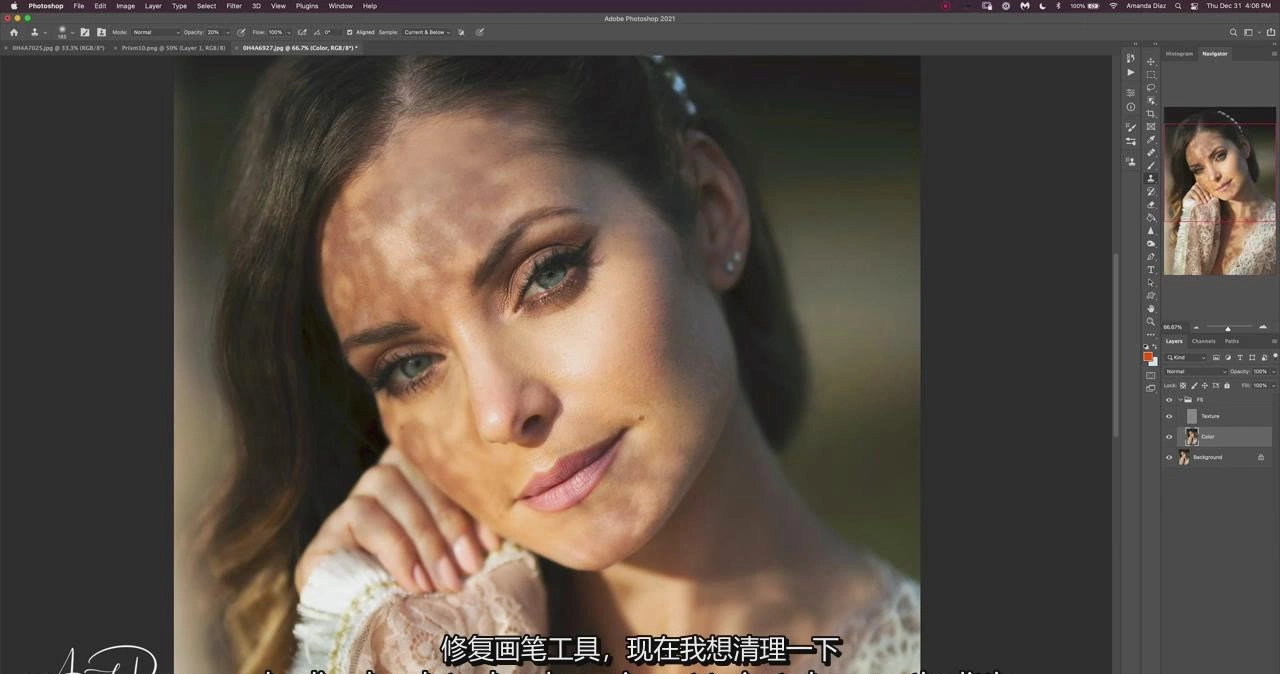1280x674 pixels.
Task: Open the Clone Source panel icon
Action: 1131,161
